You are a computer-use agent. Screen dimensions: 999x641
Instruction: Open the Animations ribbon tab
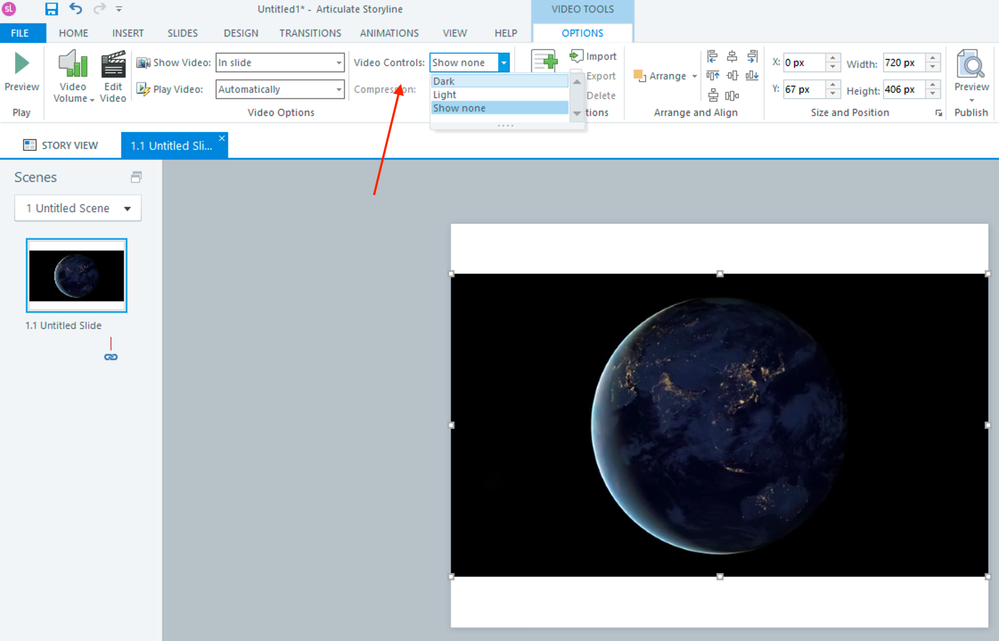pyautogui.click(x=389, y=33)
